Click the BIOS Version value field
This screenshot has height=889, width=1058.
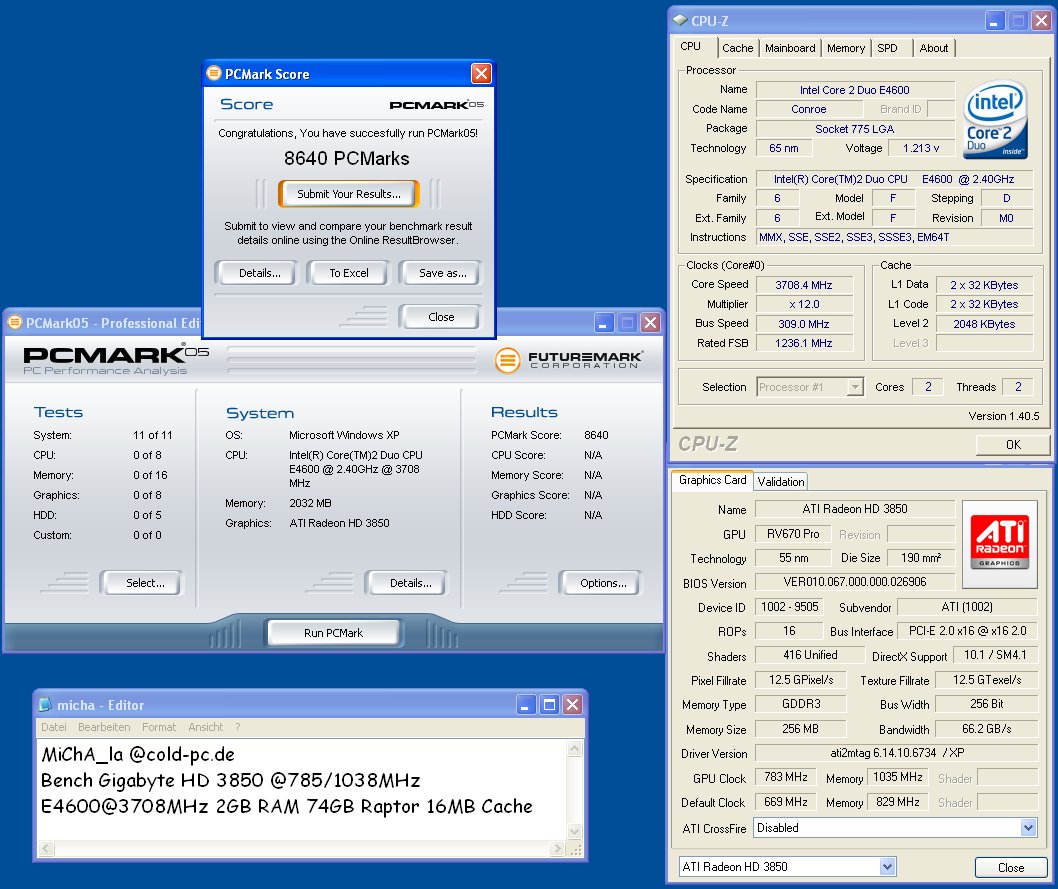point(854,581)
